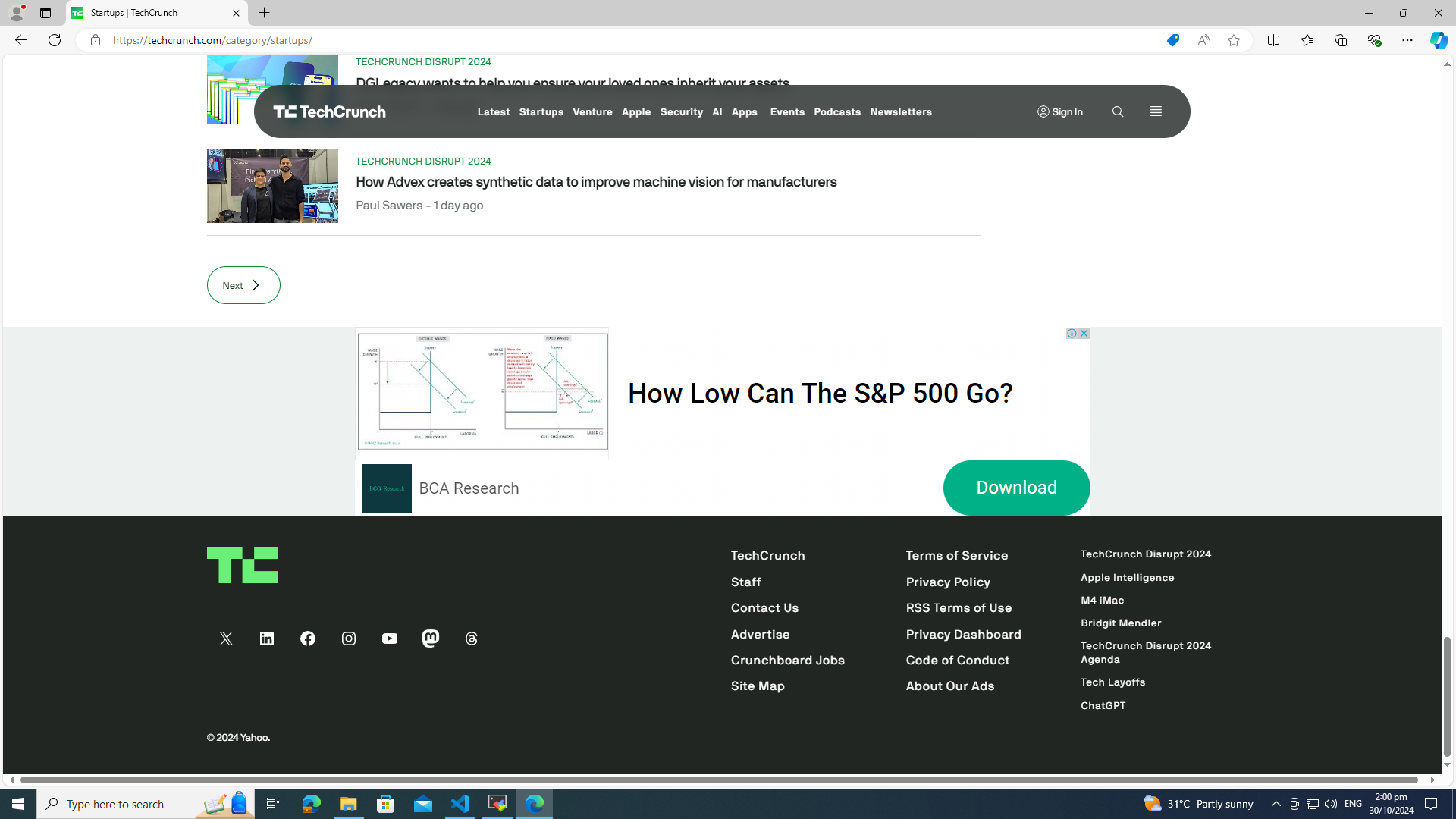Screen dimensions: 1456x819
Task: Click the vertical page scrollbar thumb
Action: (1447, 696)
